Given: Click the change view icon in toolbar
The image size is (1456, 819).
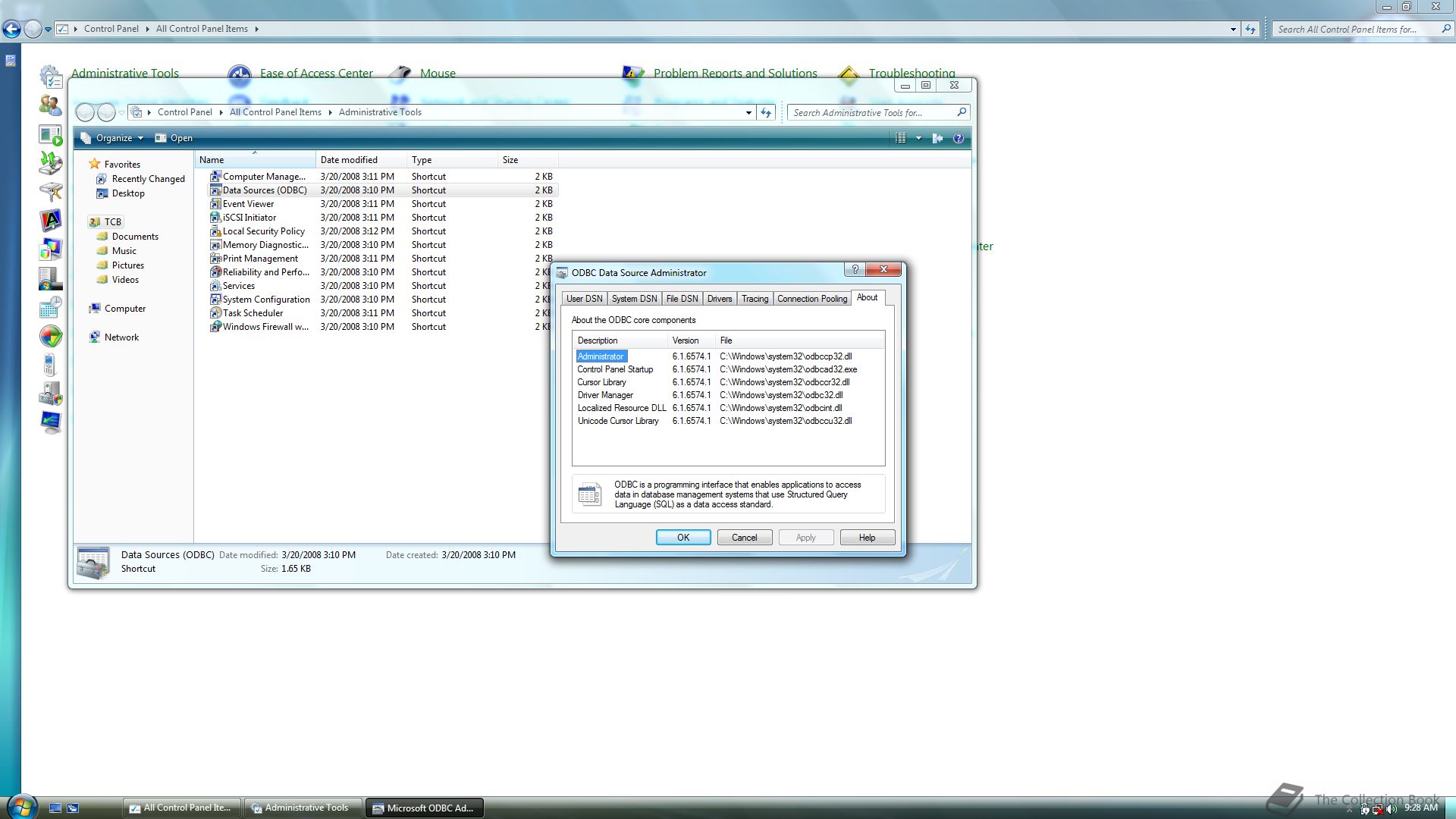Looking at the screenshot, I should [901, 138].
